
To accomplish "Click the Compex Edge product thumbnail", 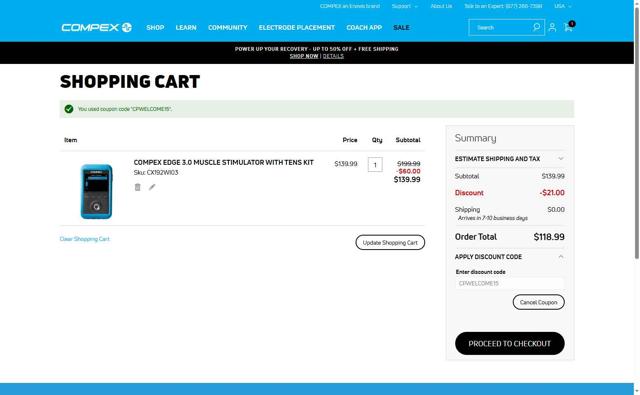I will click(96, 191).
